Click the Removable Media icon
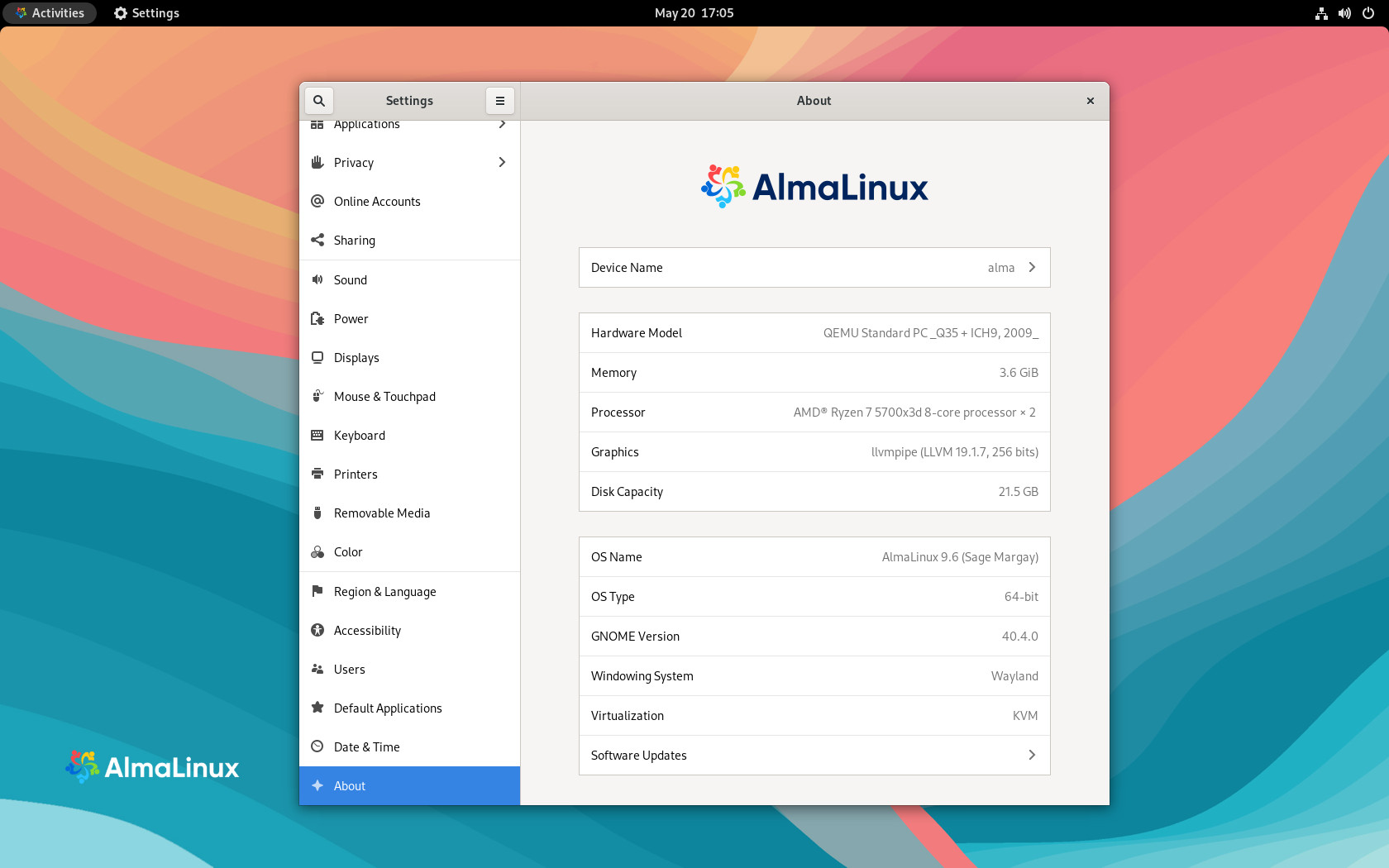The height and width of the screenshot is (868, 1389). pos(317,513)
